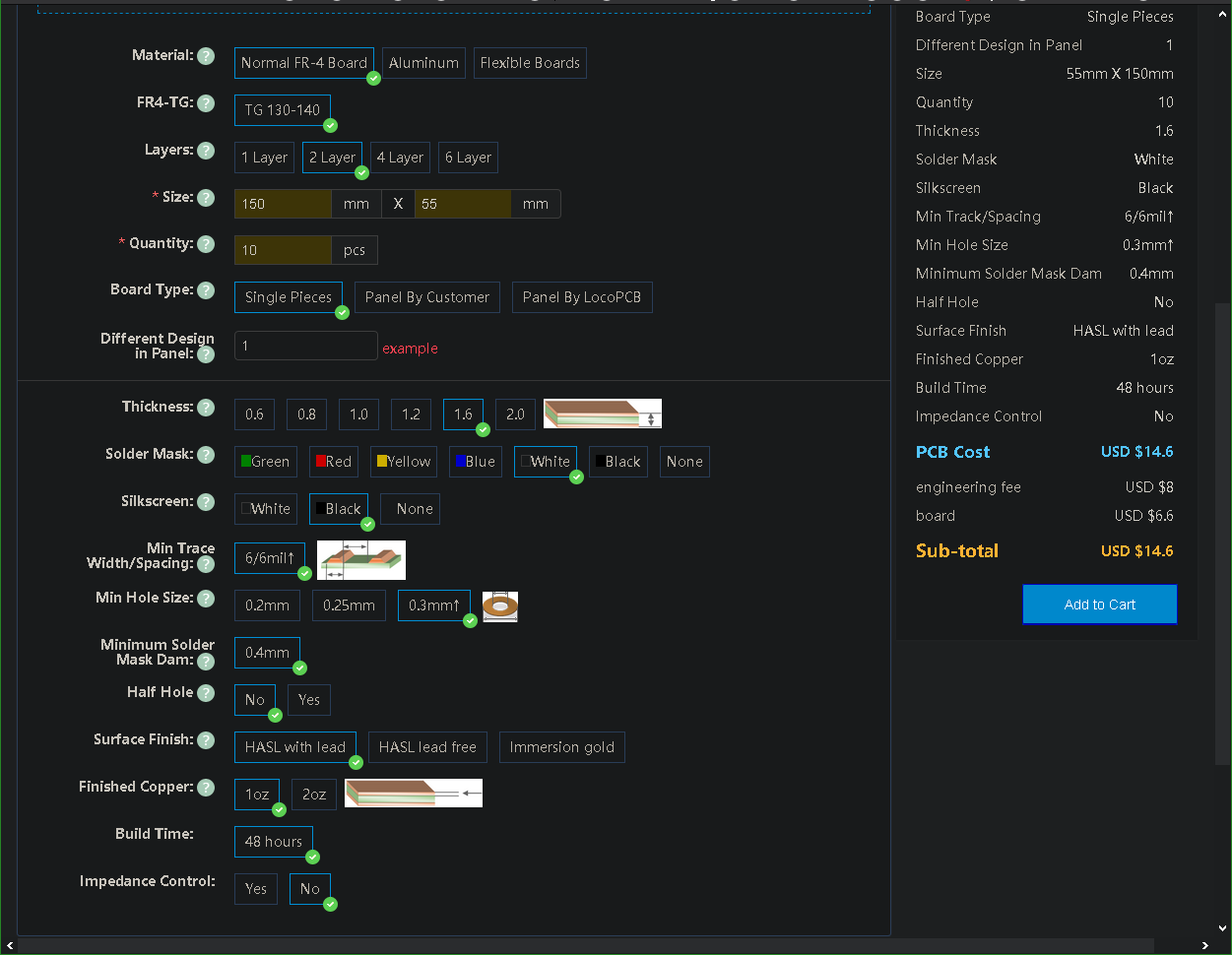
Task: Open help icon next to Silkscreen
Action: click(x=206, y=502)
